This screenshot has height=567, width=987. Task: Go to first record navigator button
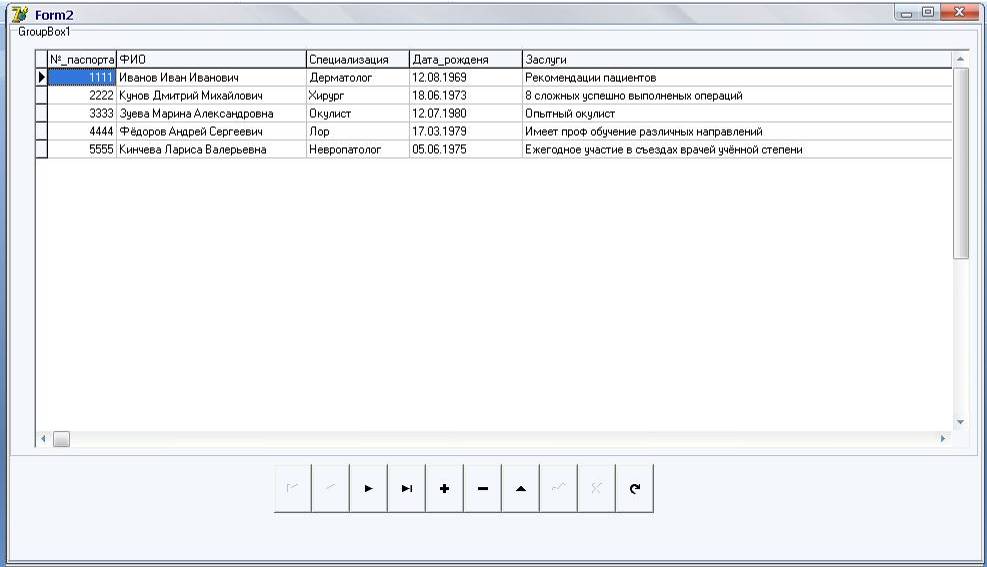click(x=293, y=488)
